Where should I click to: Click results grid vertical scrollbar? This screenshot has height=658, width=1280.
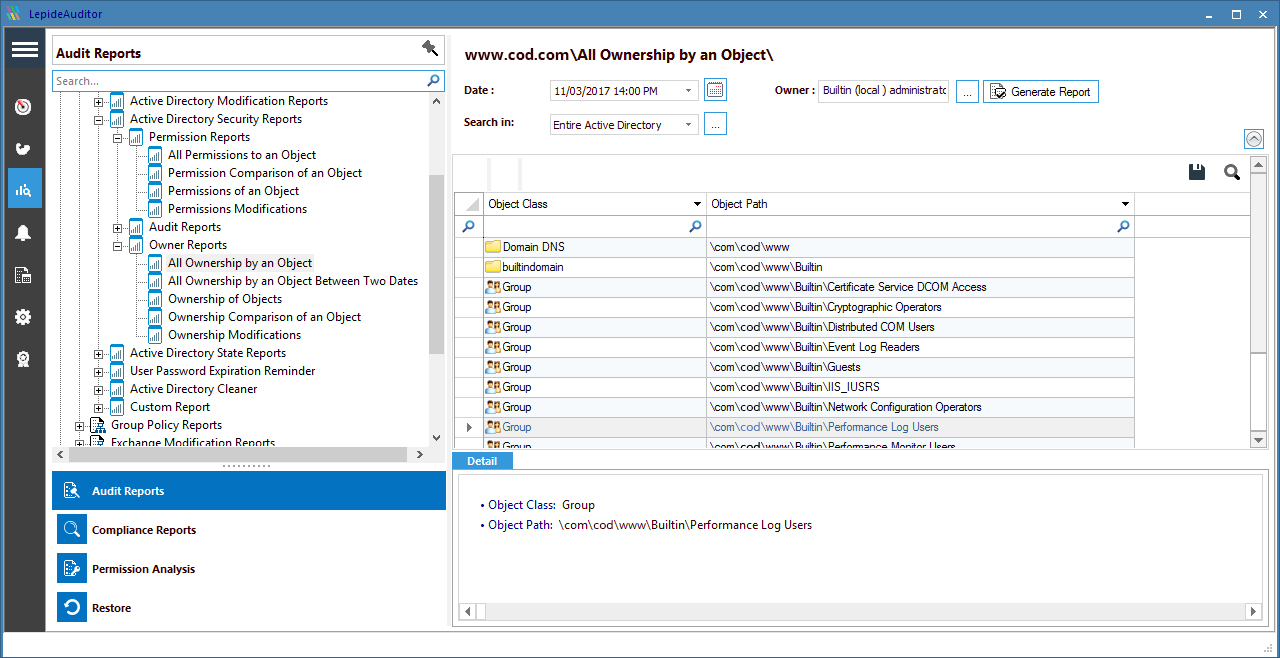1259,265
